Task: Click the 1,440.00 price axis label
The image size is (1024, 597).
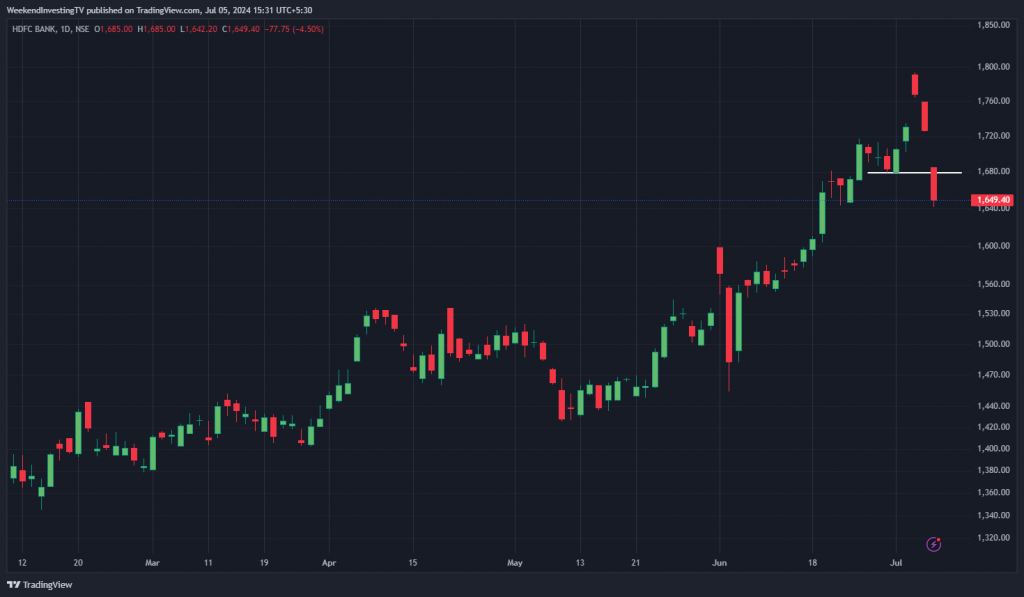Action: coord(993,406)
